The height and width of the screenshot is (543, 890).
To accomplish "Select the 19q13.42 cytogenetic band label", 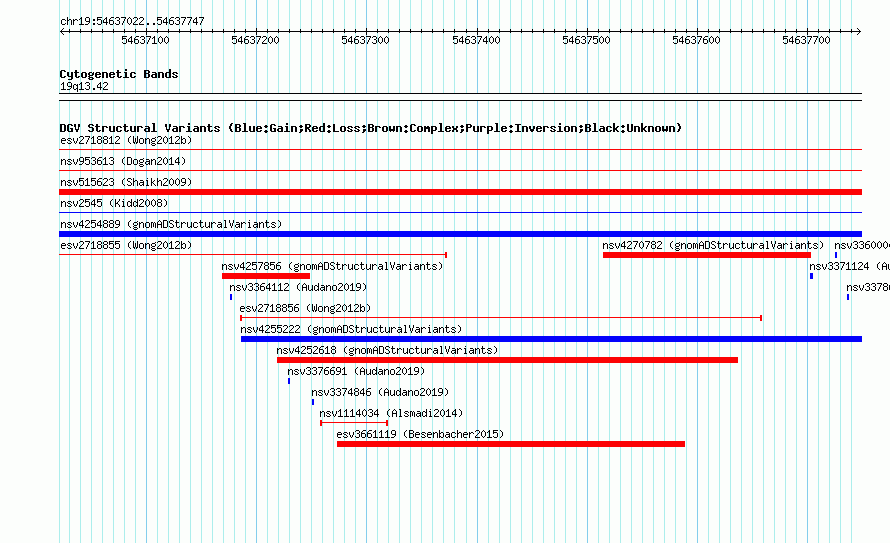I will [84, 86].
